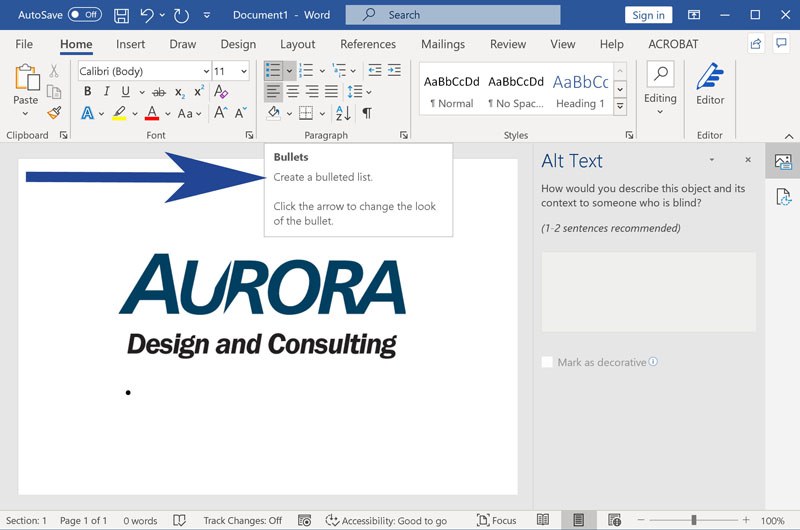Switch to Focus mode in status bar
Screen dimensions: 800x530
tap(496, 520)
